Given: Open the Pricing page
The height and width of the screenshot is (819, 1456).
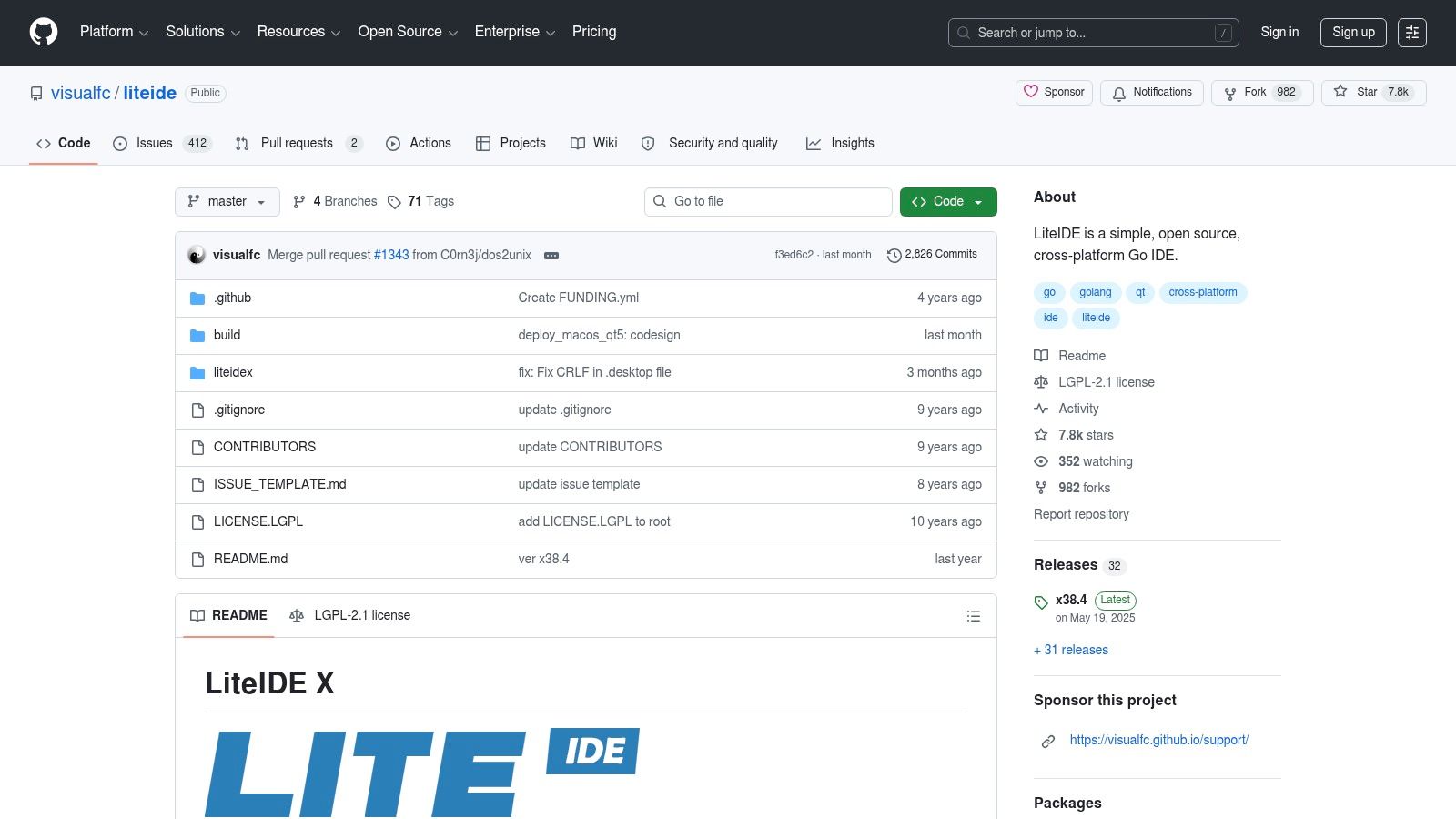Looking at the screenshot, I should tap(594, 32).
